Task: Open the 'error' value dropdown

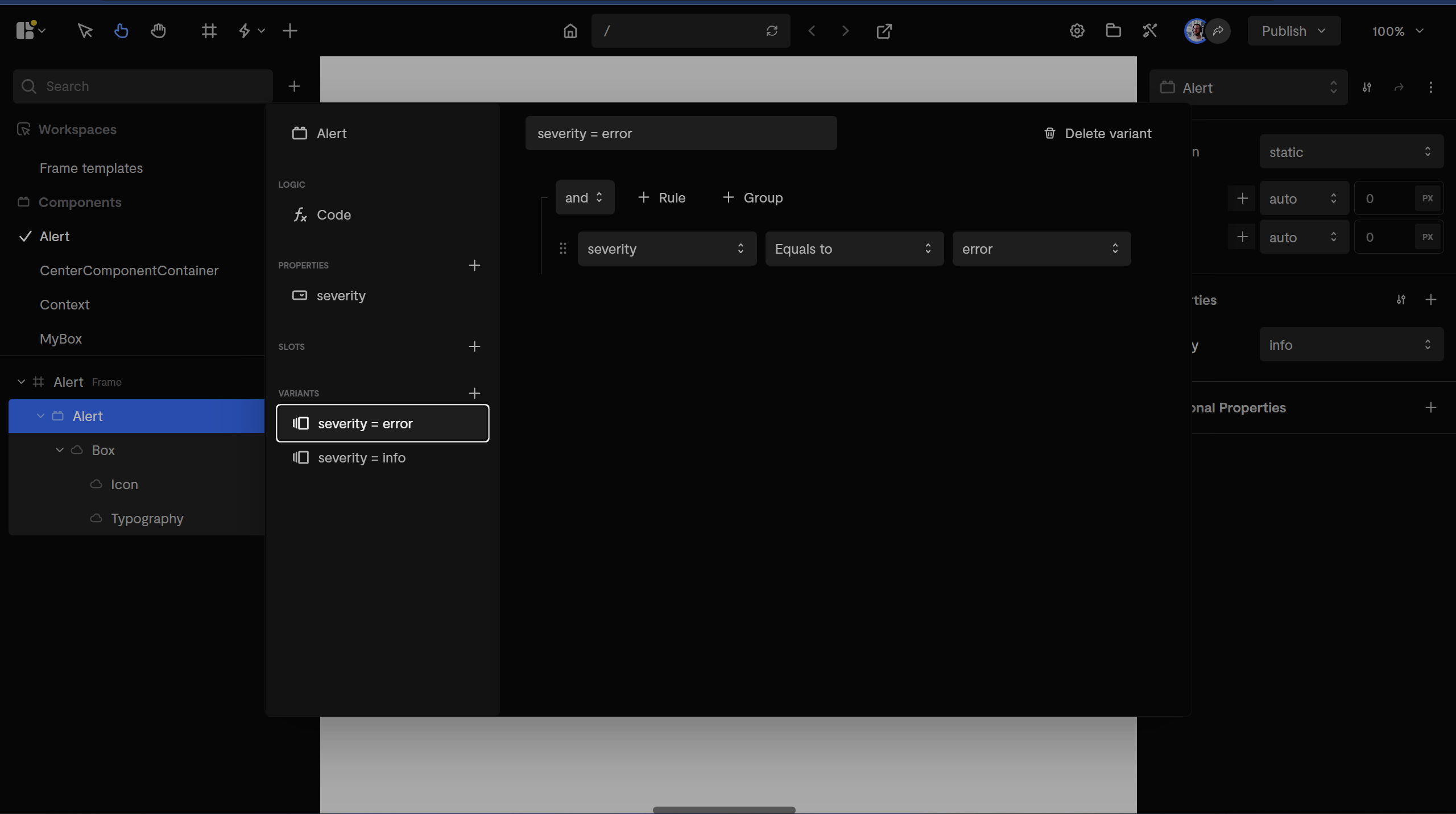Action: (1041, 249)
